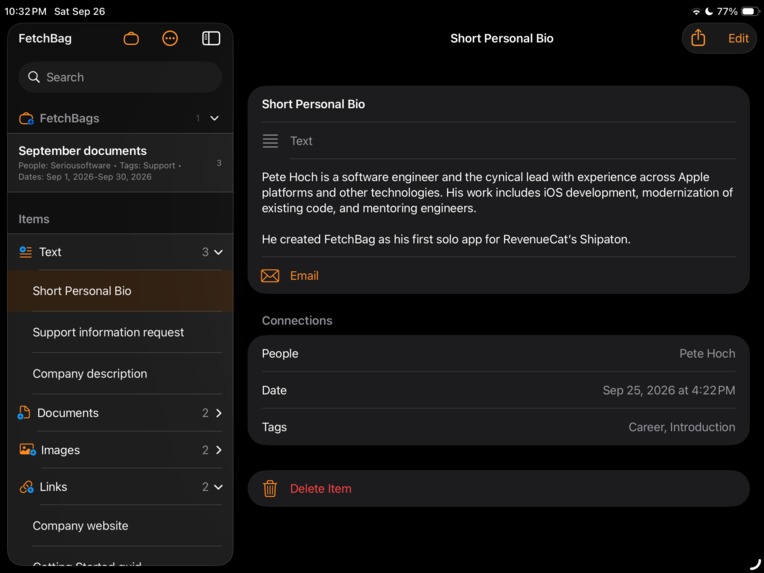Click the Do Not Disturb moon icon

(x=709, y=11)
